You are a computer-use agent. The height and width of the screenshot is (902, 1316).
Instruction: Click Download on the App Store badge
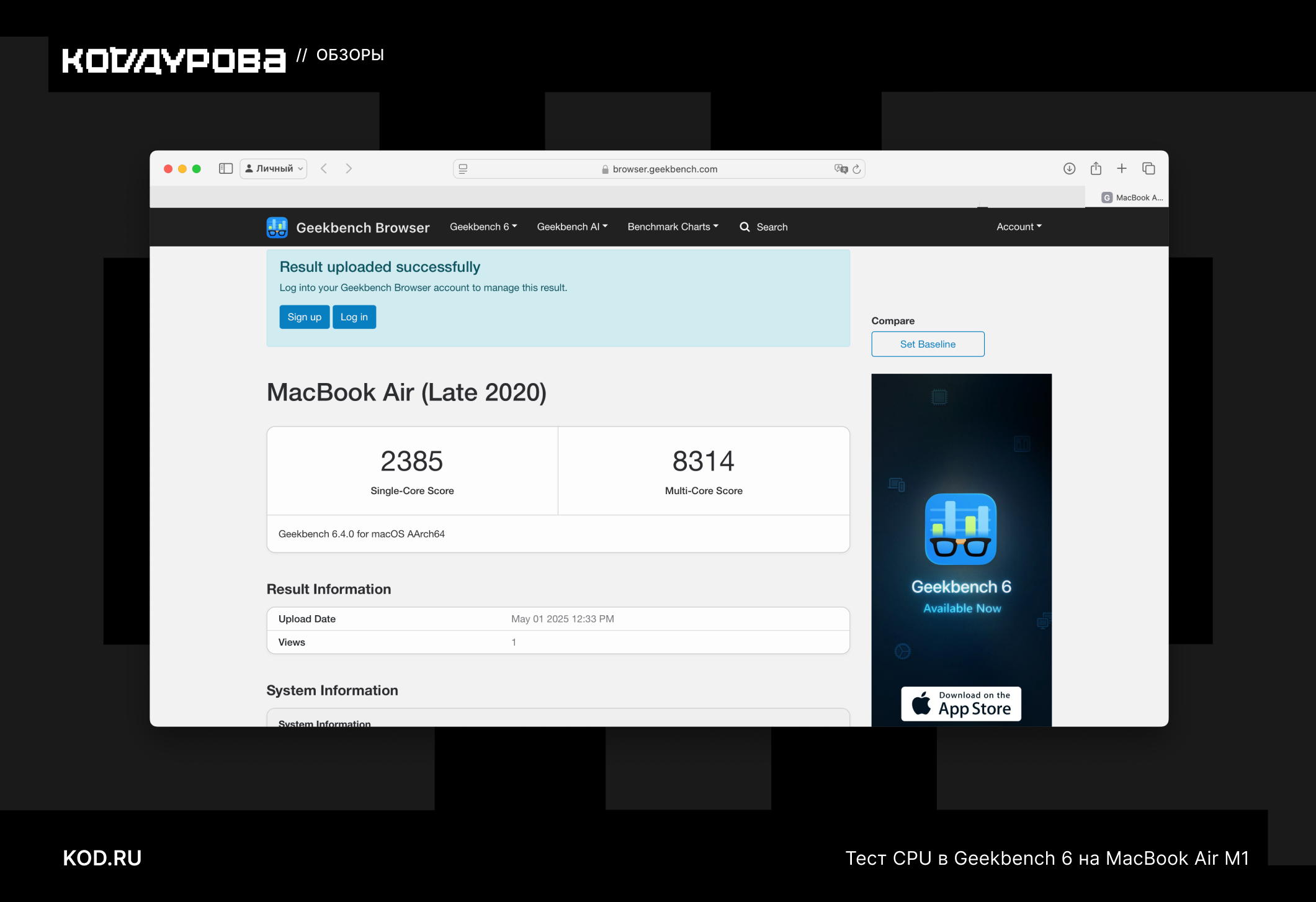[961, 704]
